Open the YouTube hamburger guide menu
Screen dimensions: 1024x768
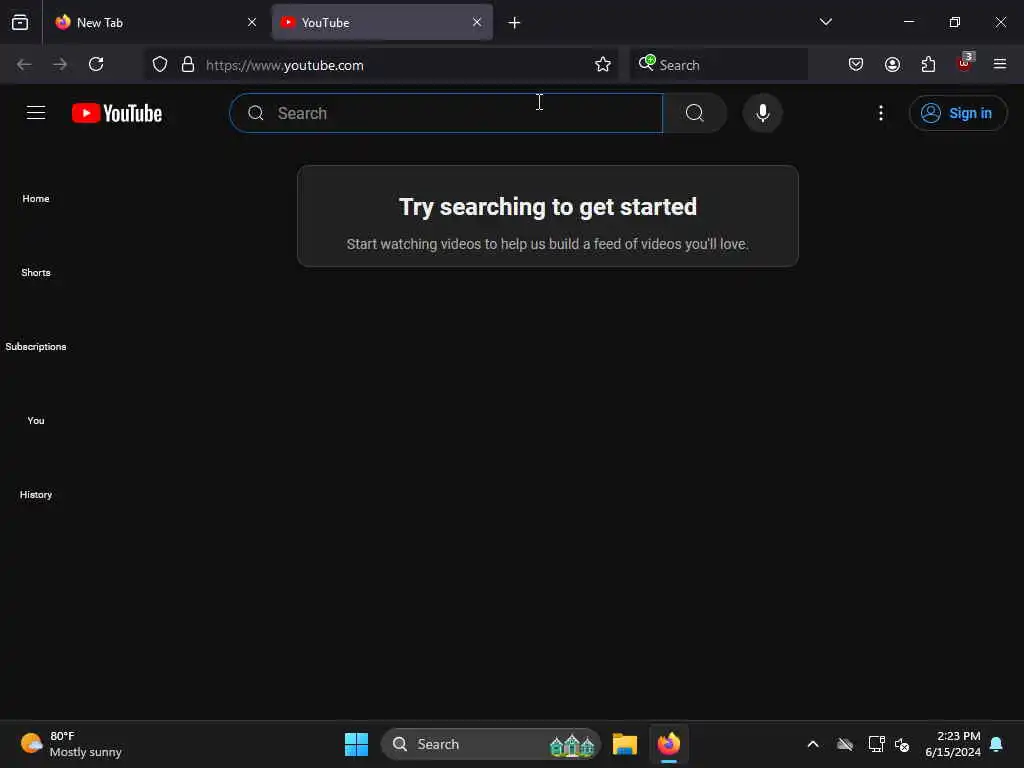(36, 113)
